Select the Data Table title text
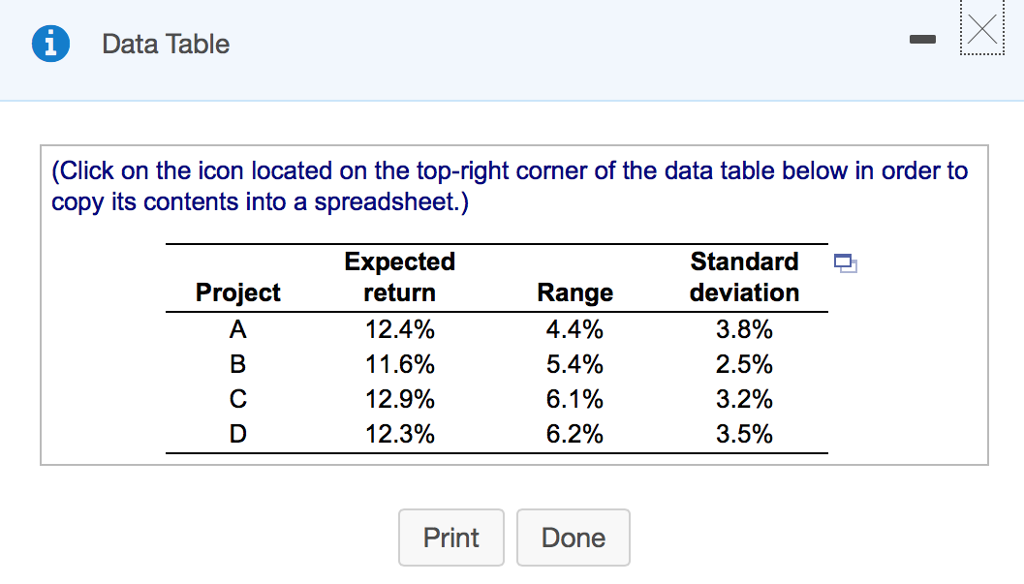 165,44
